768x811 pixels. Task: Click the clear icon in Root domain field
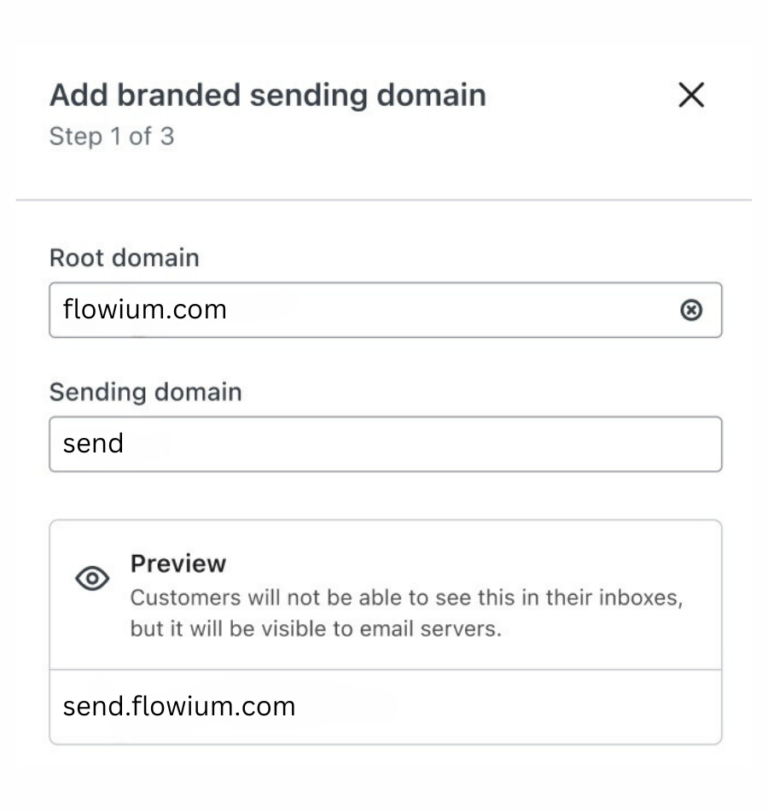tap(693, 310)
